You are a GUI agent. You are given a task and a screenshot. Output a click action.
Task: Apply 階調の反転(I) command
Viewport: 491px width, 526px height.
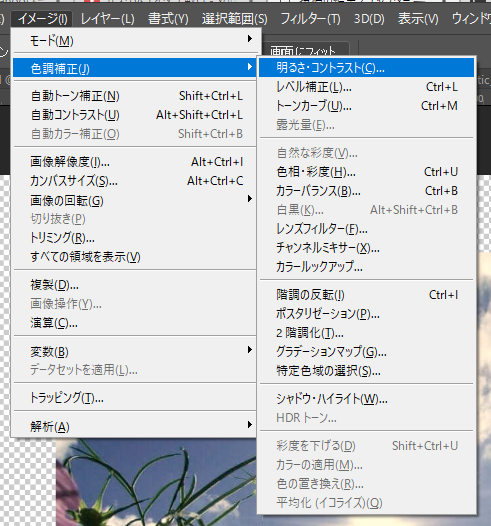[x=366, y=295]
